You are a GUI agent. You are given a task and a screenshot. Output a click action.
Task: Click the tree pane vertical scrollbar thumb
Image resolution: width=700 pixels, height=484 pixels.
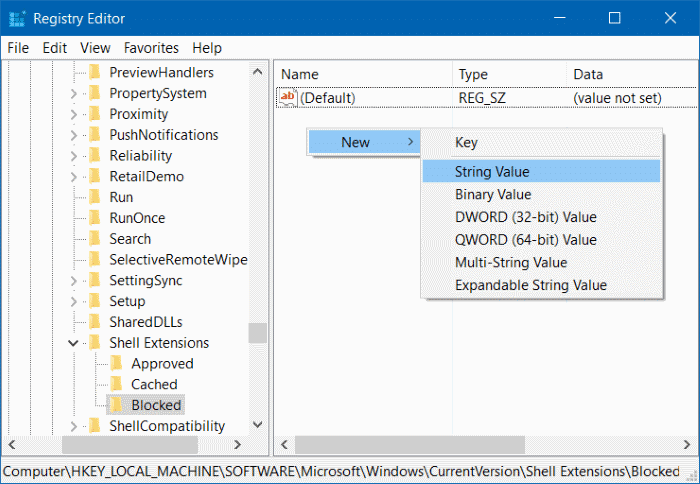point(258,333)
